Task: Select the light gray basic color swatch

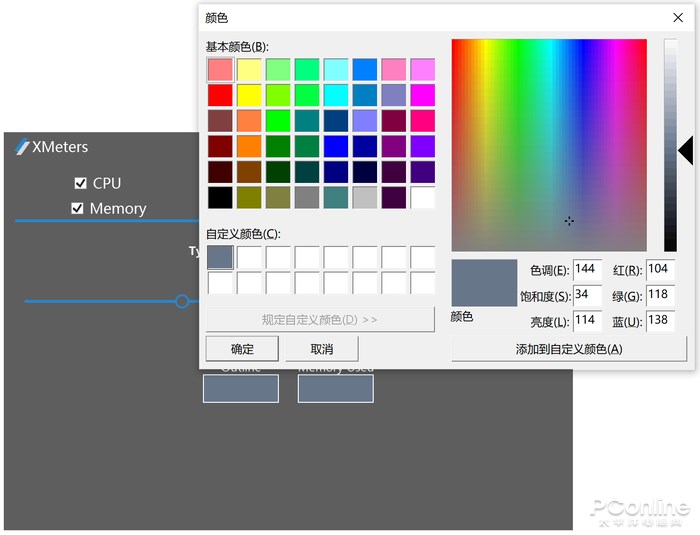Action: pos(365,197)
